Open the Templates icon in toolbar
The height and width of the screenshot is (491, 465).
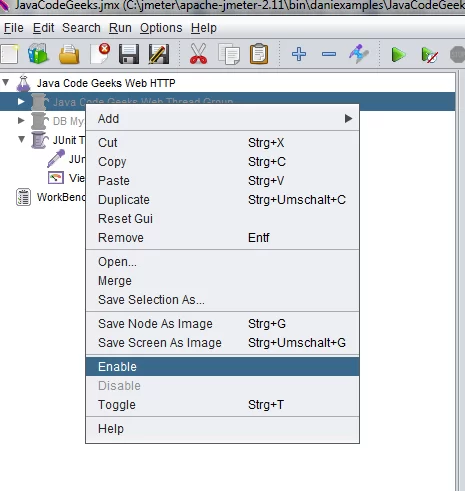click(x=38, y=53)
